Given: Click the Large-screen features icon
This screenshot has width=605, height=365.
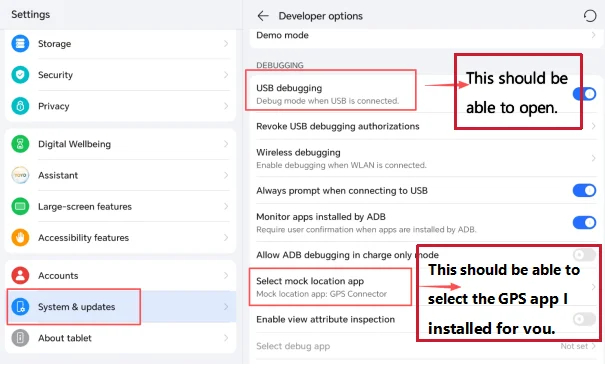Looking at the screenshot, I should point(20,206).
